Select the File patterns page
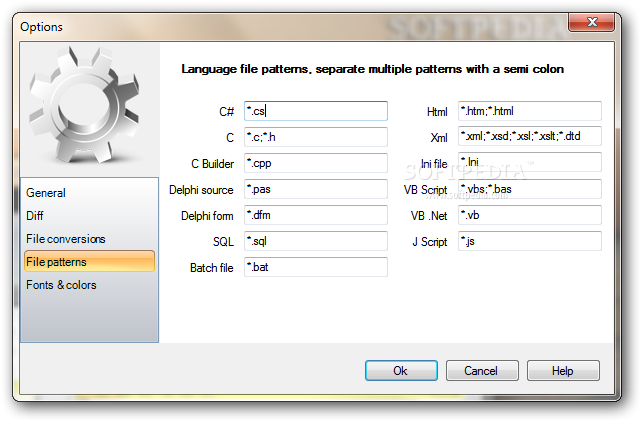 click(x=90, y=262)
